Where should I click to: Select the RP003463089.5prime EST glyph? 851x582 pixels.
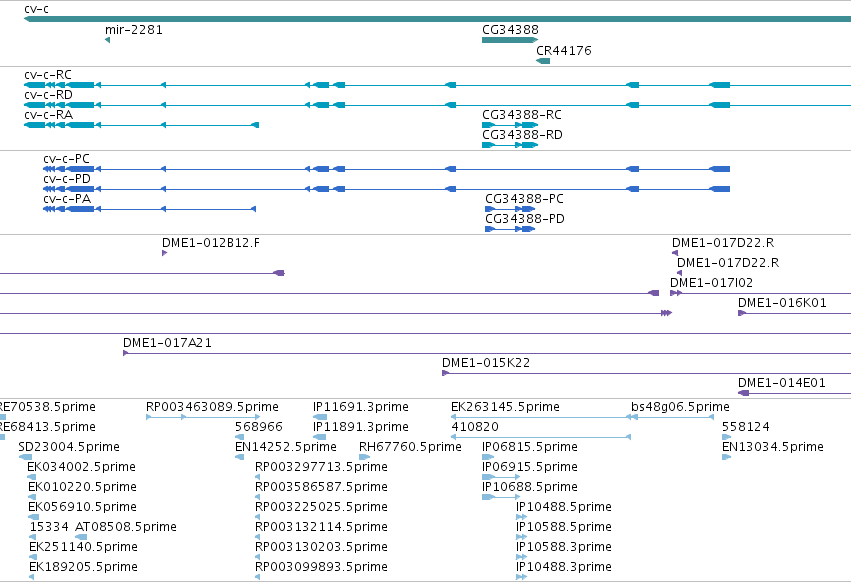pyautogui.click(x=203, y=417)
